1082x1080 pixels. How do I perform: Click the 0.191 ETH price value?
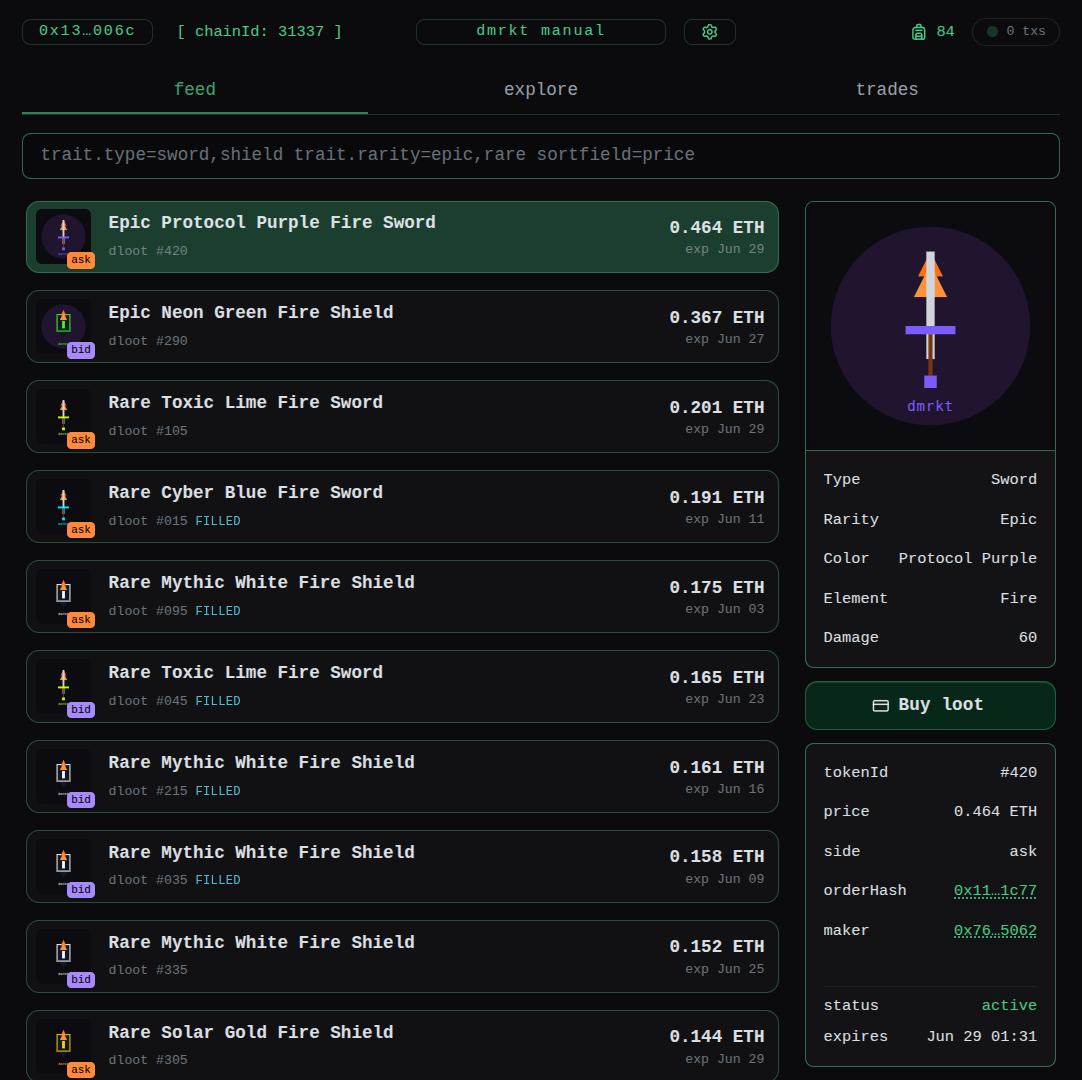click(x=716, y=498)
